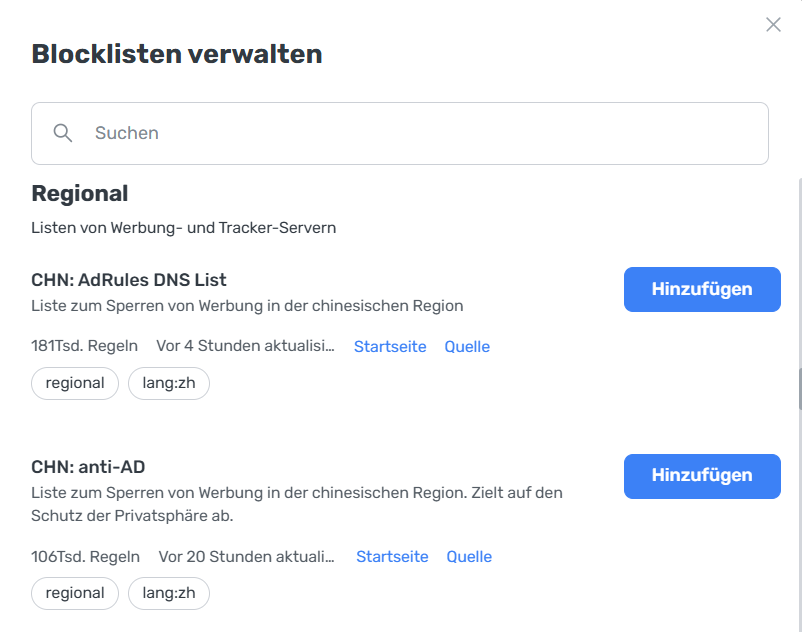This screenshot has height=632, width=802.
Task: Click the Regional section heading
Action: [80, 194]
